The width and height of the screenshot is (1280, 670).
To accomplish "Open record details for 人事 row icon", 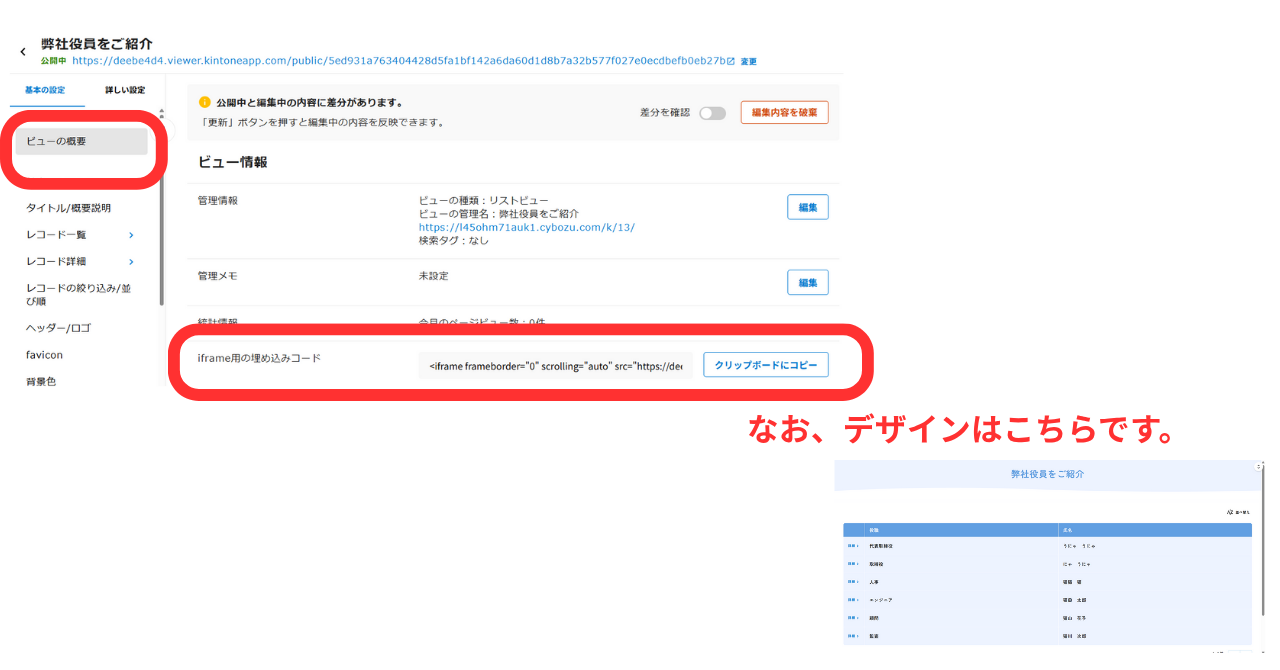I will tap(851, 581).
